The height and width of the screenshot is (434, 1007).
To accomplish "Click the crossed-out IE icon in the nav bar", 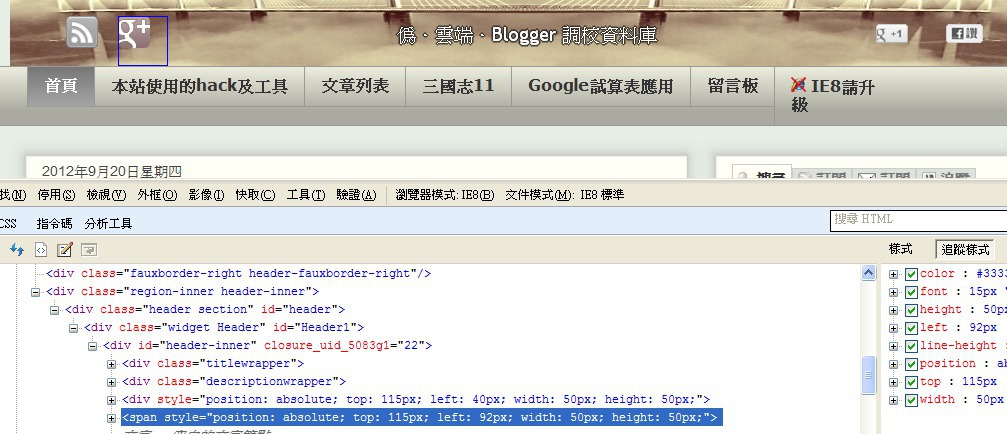I will pyautogui.click(x=798, y=85).
